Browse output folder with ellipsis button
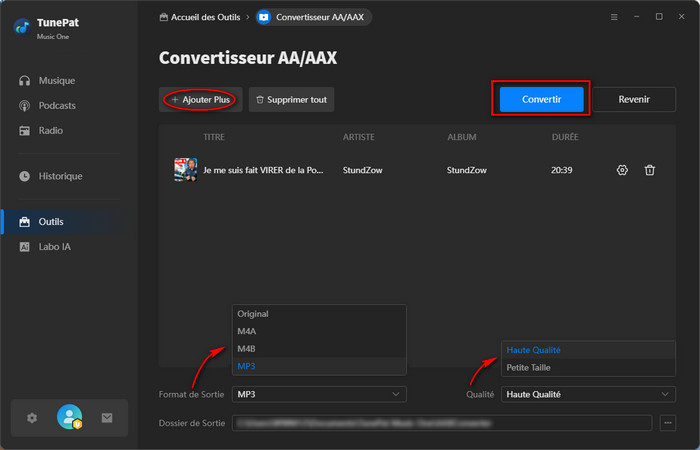 click(x=668, y=423)
